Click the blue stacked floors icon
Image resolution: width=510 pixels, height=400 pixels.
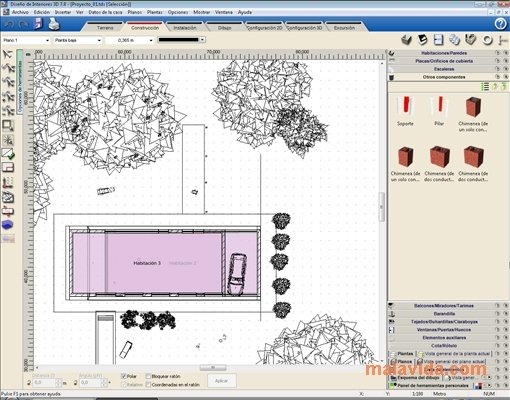coord(454,40)
